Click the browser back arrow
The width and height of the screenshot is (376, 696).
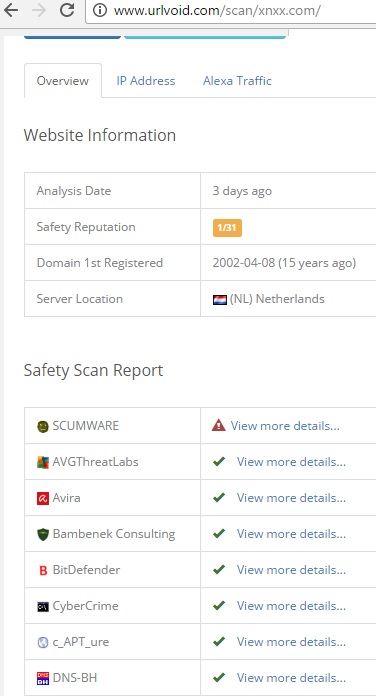pos(11,10)
